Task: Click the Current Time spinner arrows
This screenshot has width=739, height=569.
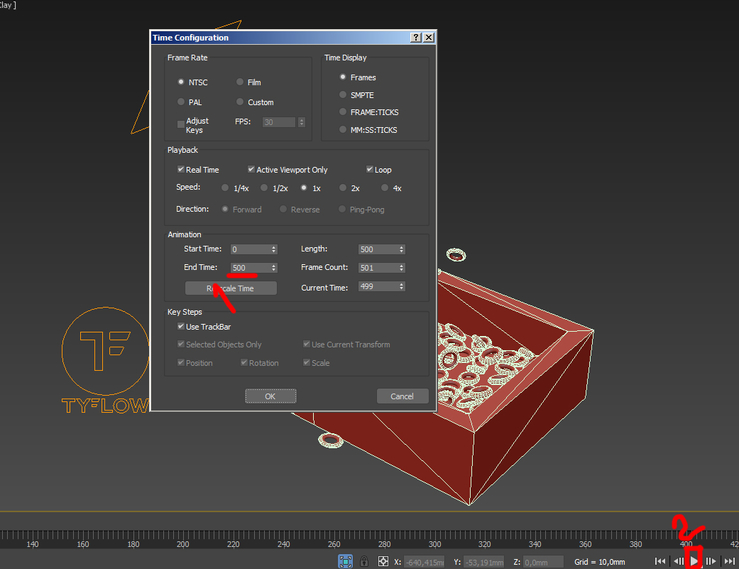Action: click(402, 286)
